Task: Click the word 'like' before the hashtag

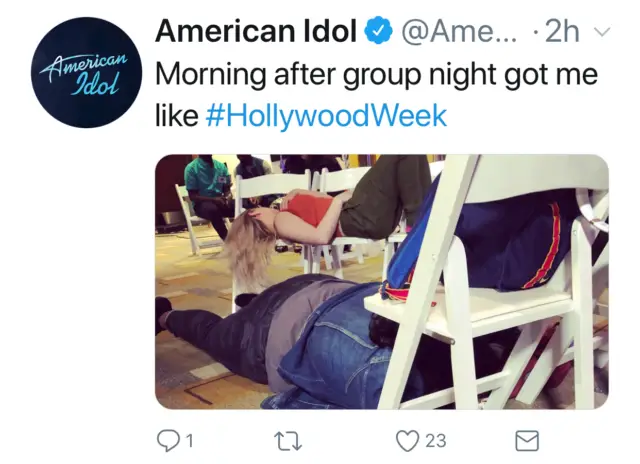Action: click(177, 115)
